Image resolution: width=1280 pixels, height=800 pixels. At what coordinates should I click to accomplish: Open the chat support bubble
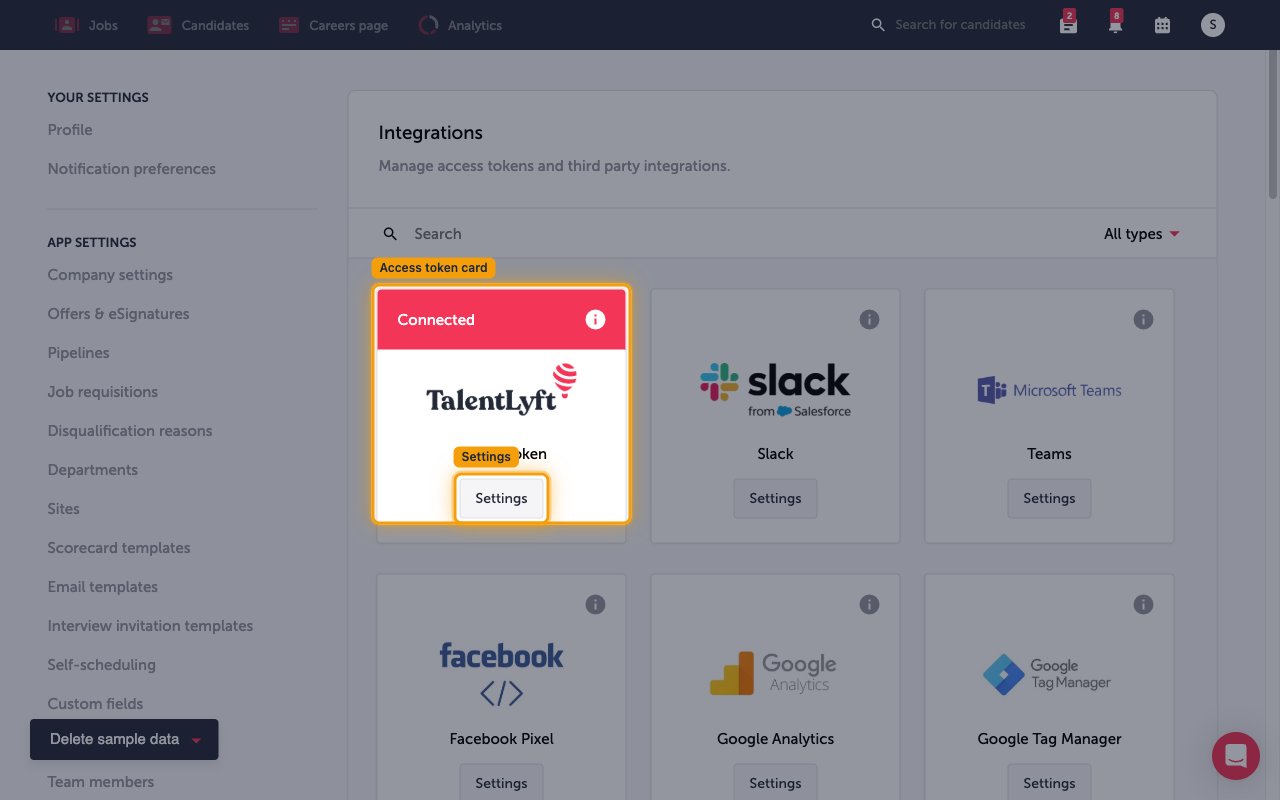click(1236, 756)
